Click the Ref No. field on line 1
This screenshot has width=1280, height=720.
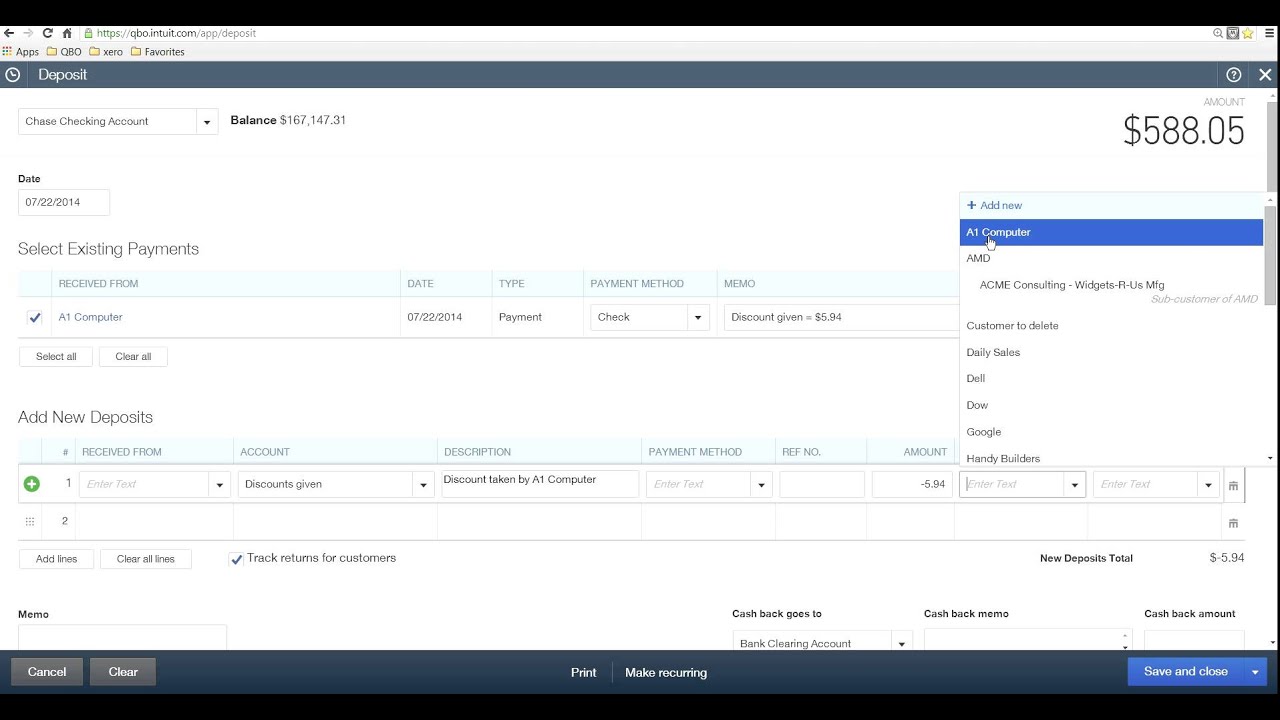[822, 485]
